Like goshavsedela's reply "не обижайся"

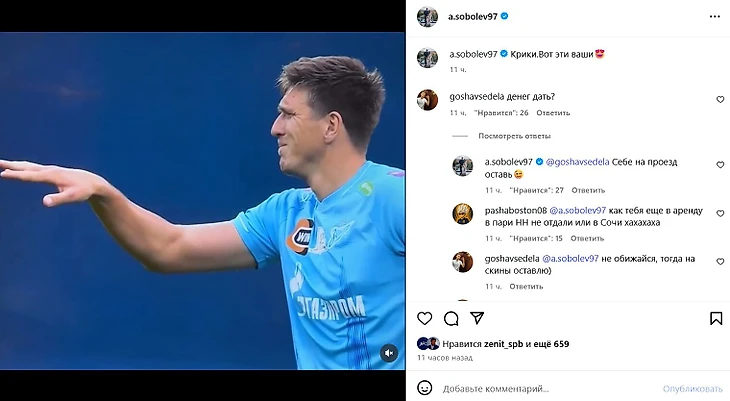coord(720,262)
